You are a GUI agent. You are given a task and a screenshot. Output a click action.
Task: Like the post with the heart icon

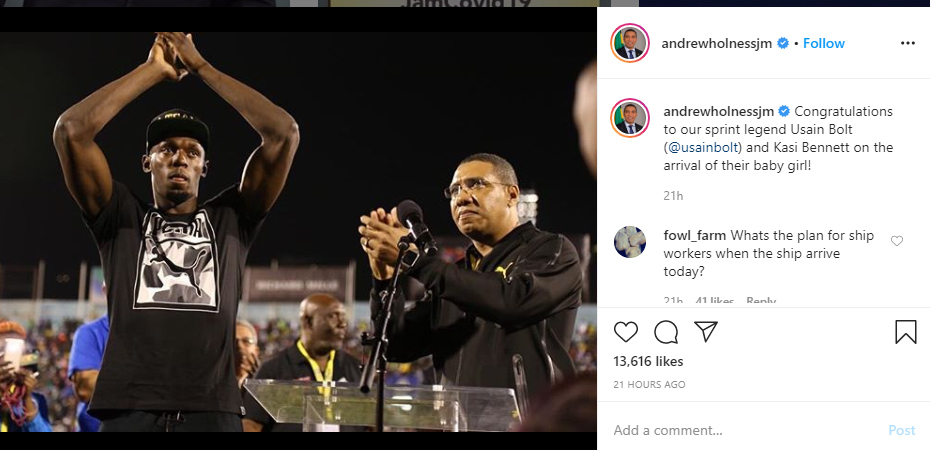click(x=626, y=332)
